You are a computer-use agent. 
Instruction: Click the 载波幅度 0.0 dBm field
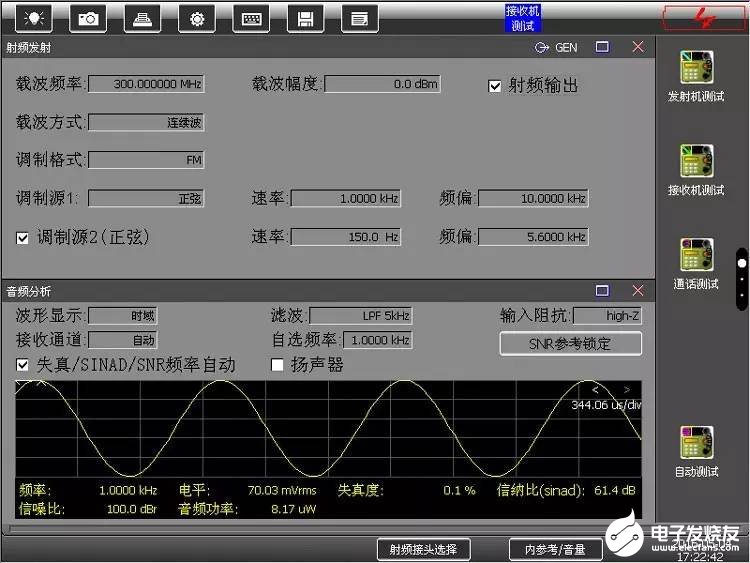coord(382,84)
